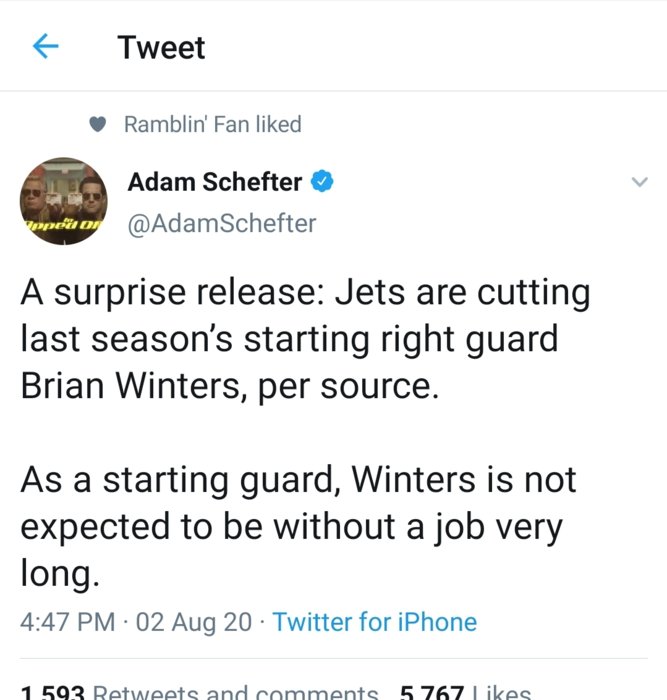667x700 pixels.
Task: Click the heart icon beside Ramblin' Fan
Action: [x=97, y=124]
